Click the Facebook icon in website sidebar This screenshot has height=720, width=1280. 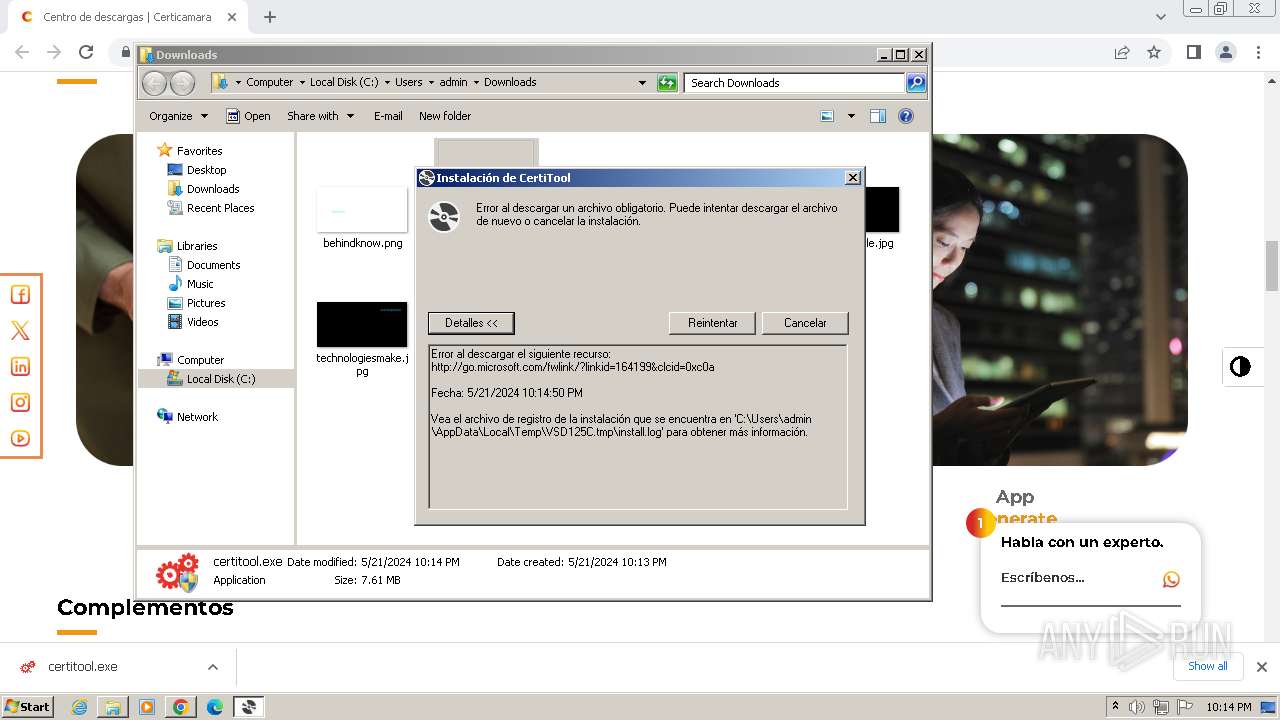point(20,294)
